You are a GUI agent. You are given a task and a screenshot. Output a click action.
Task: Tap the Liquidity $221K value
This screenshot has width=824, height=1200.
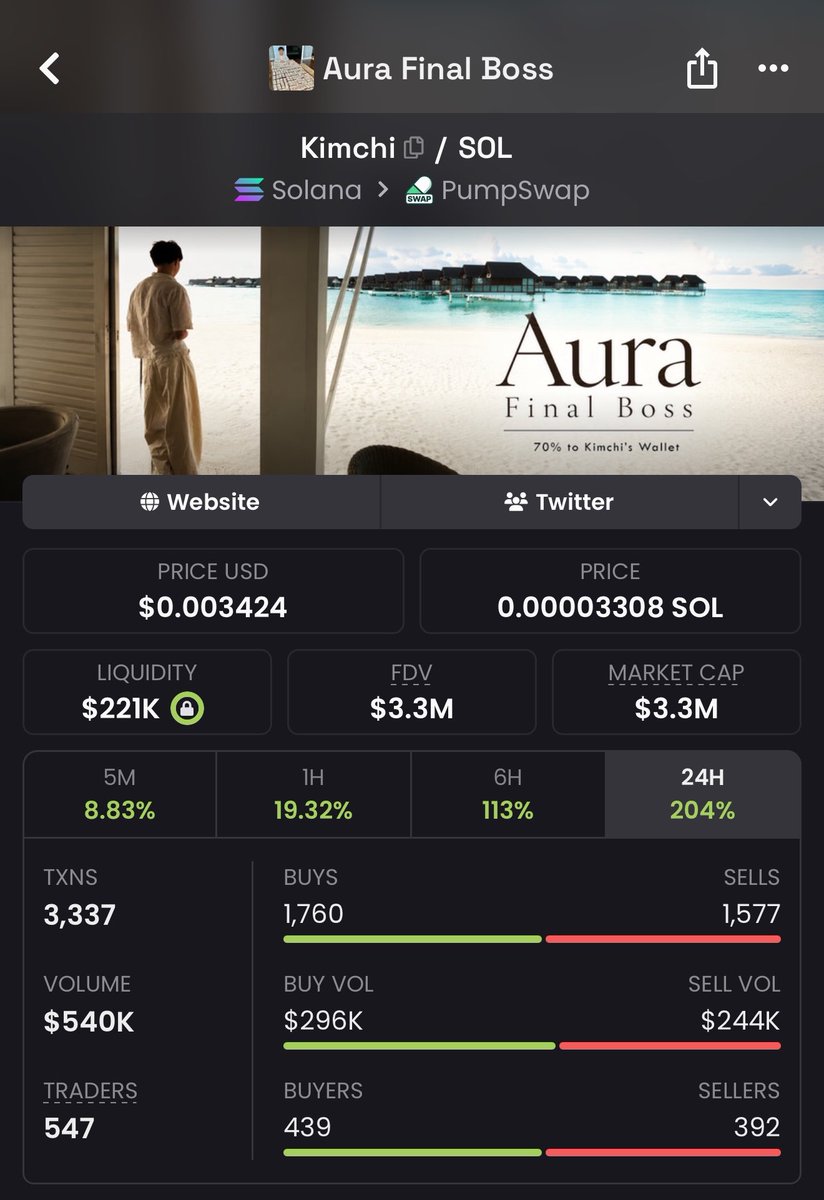tap(121, 709)
